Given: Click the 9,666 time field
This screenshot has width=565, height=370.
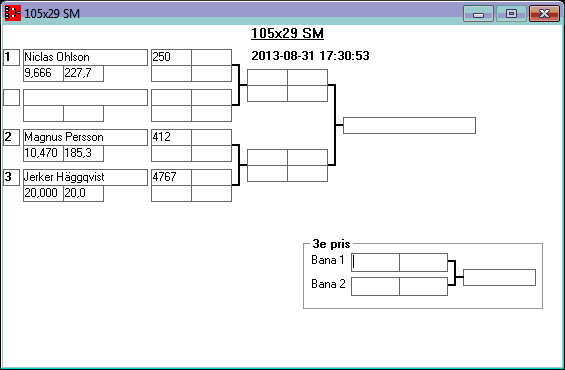Looking at the screenshot, I should [43, 73].
